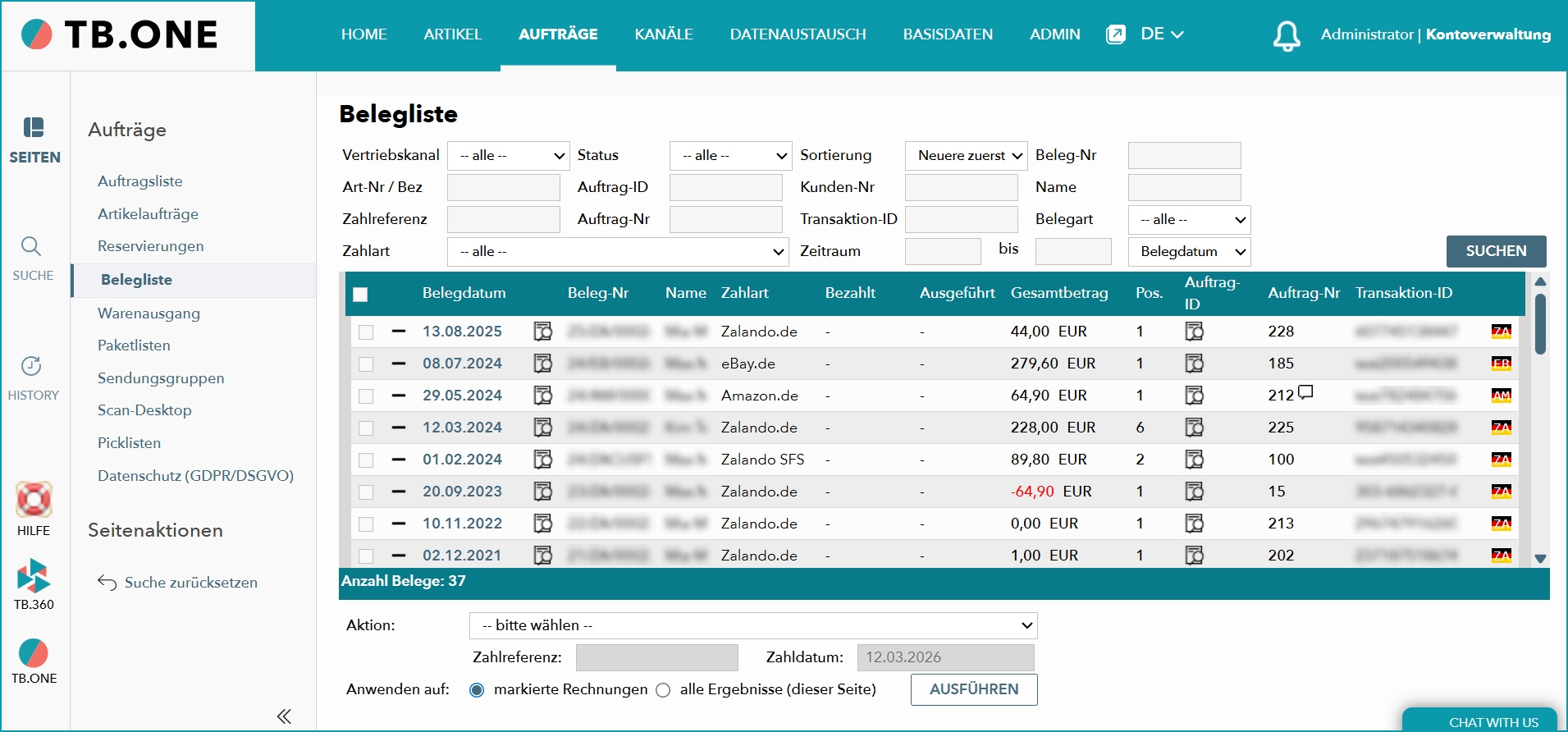Open the Aktion 'bitte wählen' dropdown
Image resolution: width=1568 pixels, height=732 pixels.
[753, 626]
